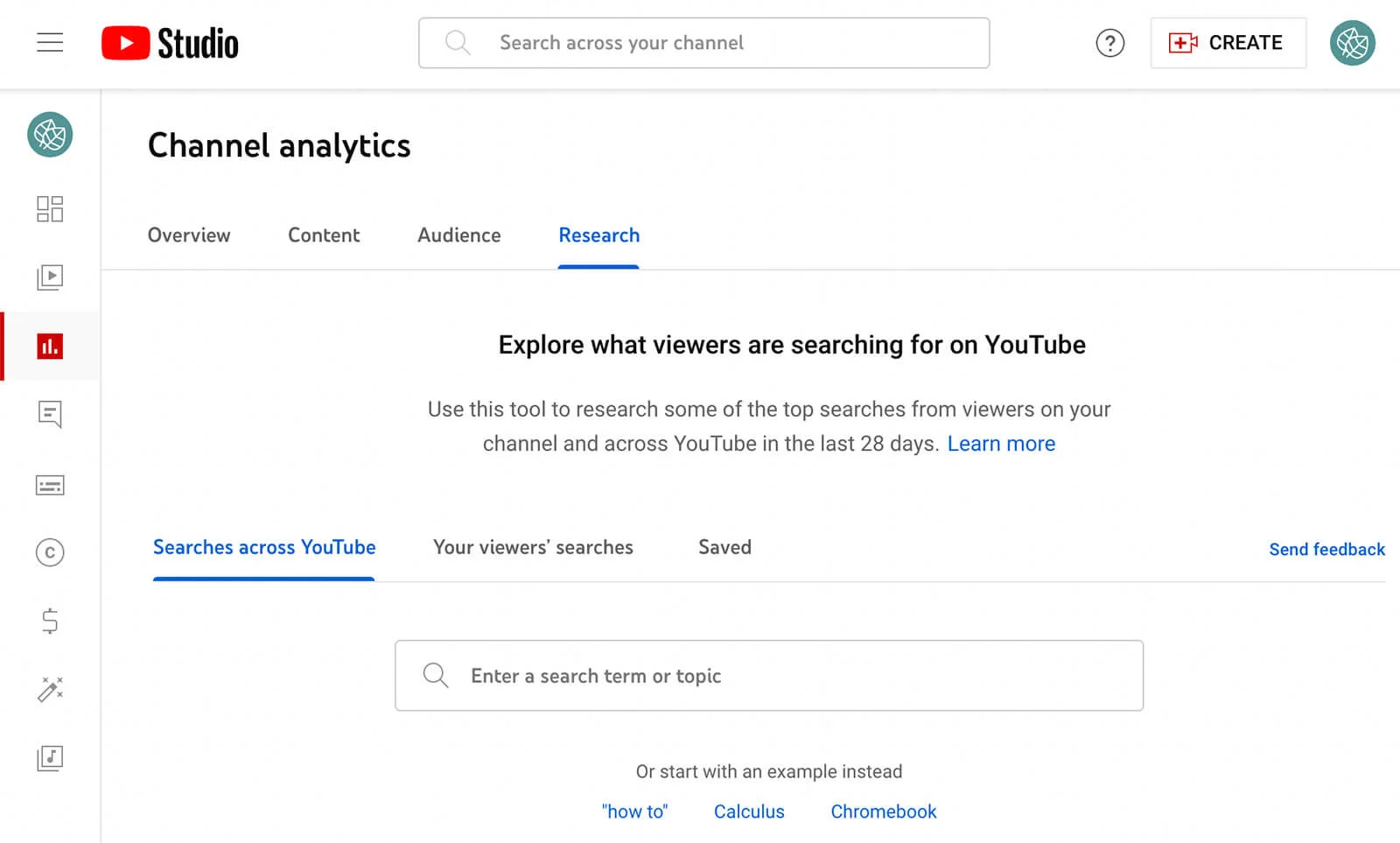This screenshot has width=1400, height=843.
Task: Select the Content icon in the sidebar
Action: click(x=50, y=277)
